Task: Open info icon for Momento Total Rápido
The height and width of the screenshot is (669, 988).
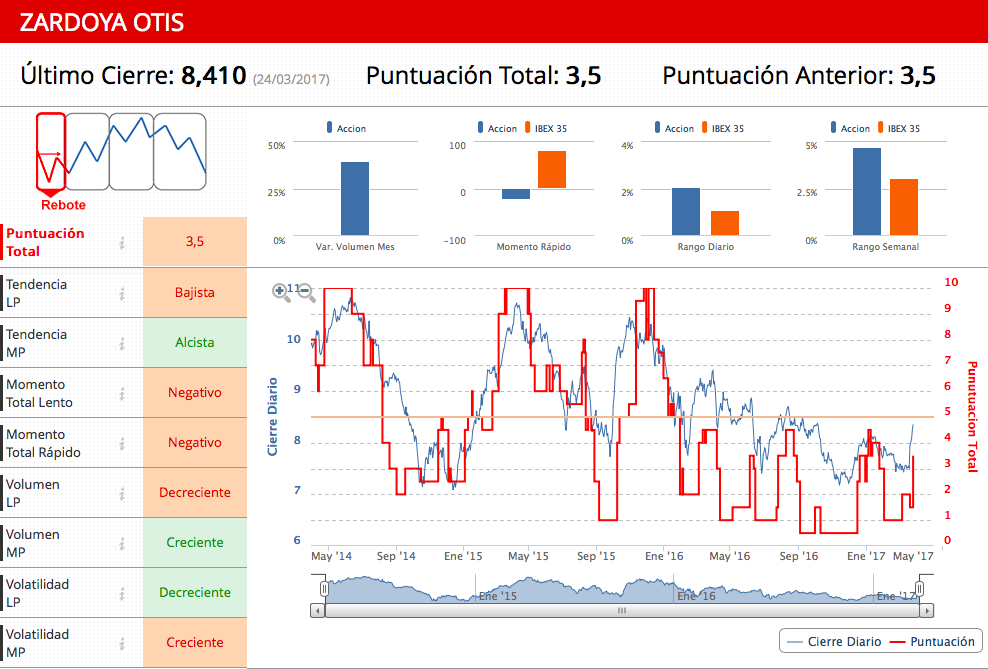Action: 122,443
